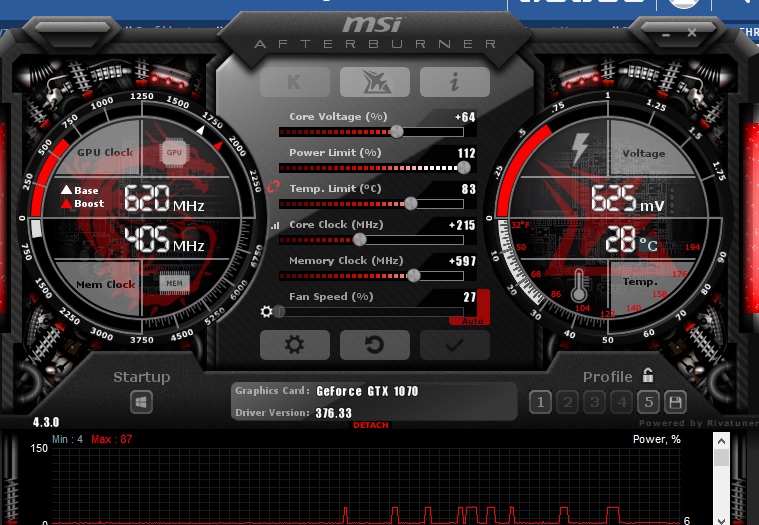The width and height of the screenshot is (759, 525).
Task: Select profile slot 1
Action: pyautogui.click(x=540, y=402)
